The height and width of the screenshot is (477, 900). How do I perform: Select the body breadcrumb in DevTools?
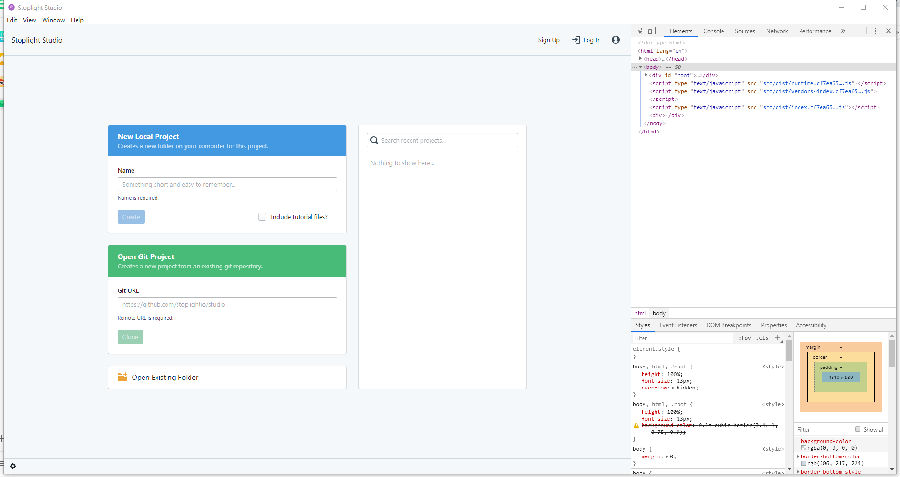[659, 313]
